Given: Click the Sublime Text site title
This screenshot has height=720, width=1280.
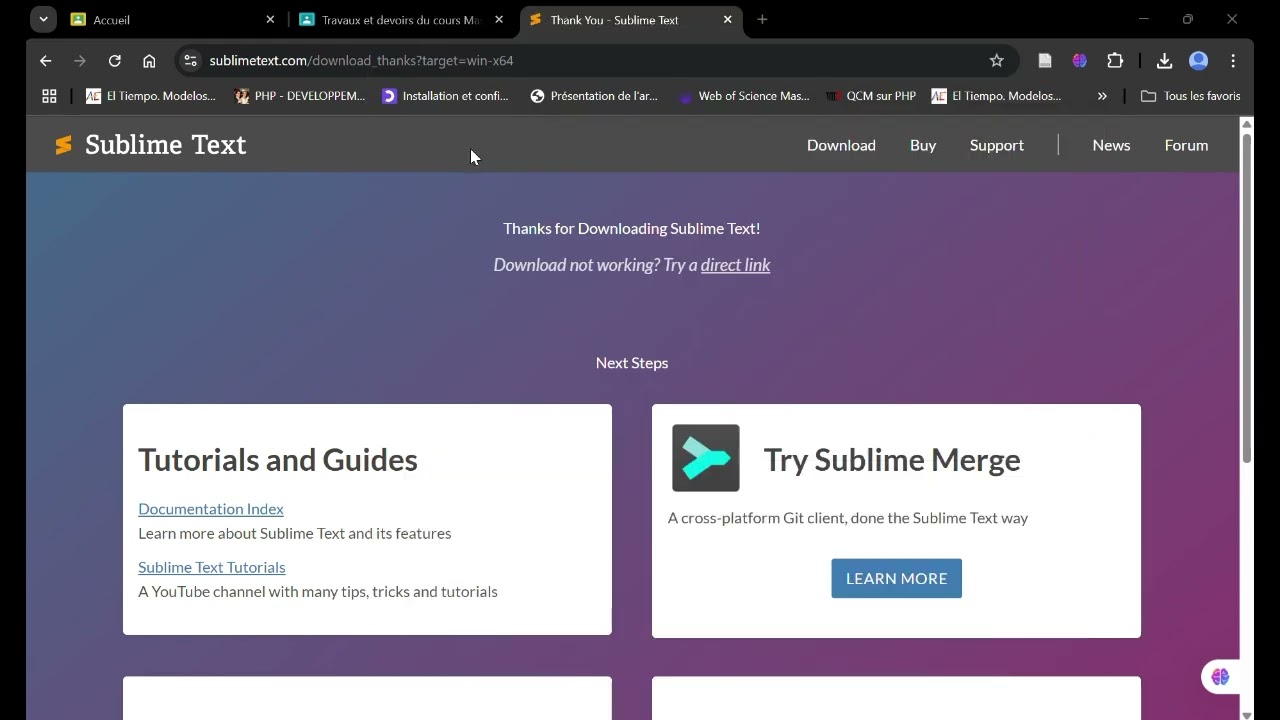Looking at the screenshot, I should (166, 145).
